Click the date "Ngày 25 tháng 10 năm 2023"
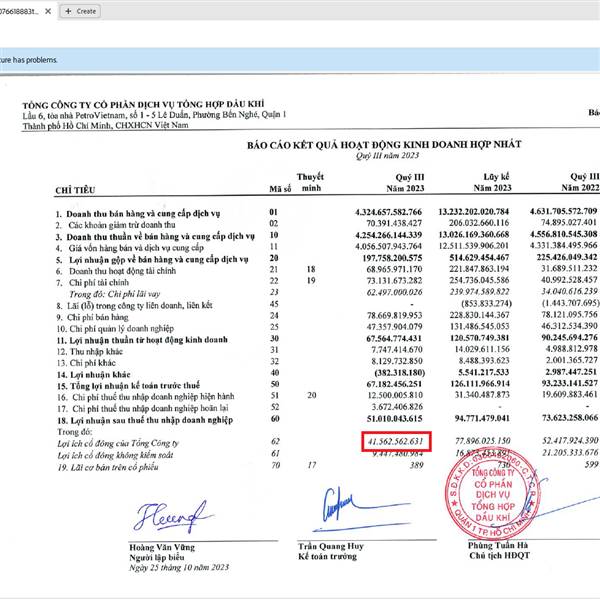This screenshot has width=600, height=600. 179,567
